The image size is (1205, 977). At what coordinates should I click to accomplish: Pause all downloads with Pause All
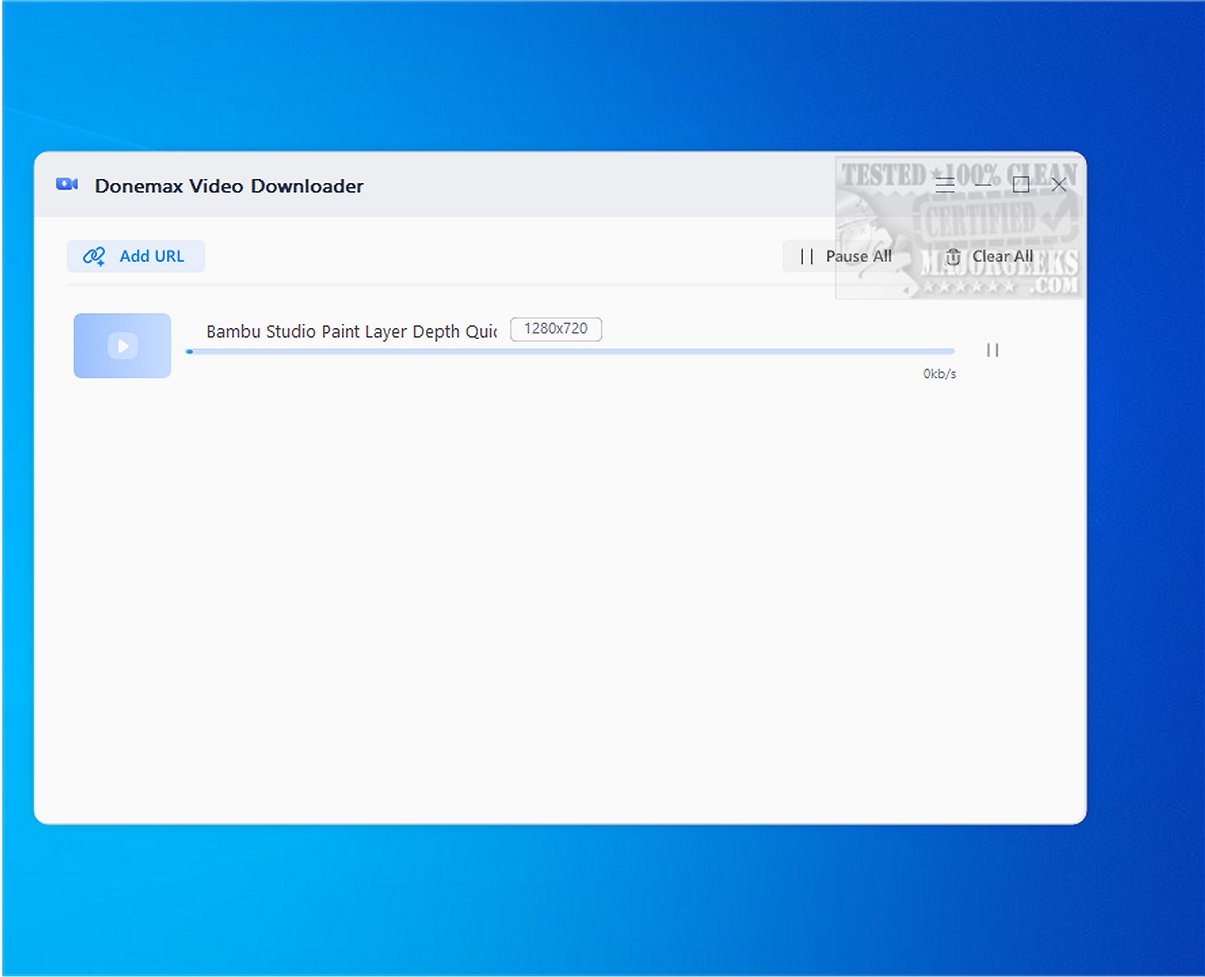click(846, 256)
